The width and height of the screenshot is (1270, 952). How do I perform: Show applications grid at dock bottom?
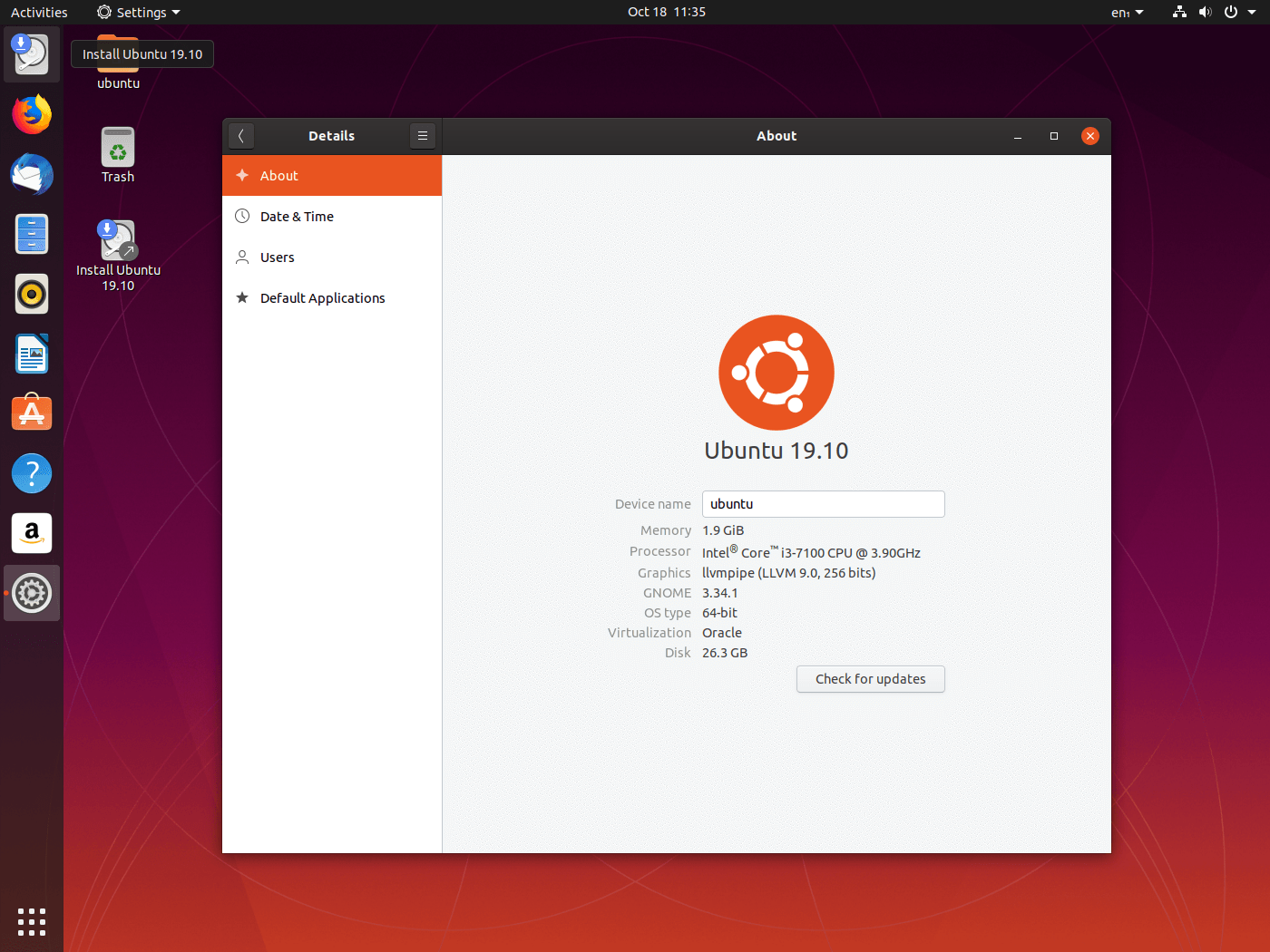click(32, 922)
